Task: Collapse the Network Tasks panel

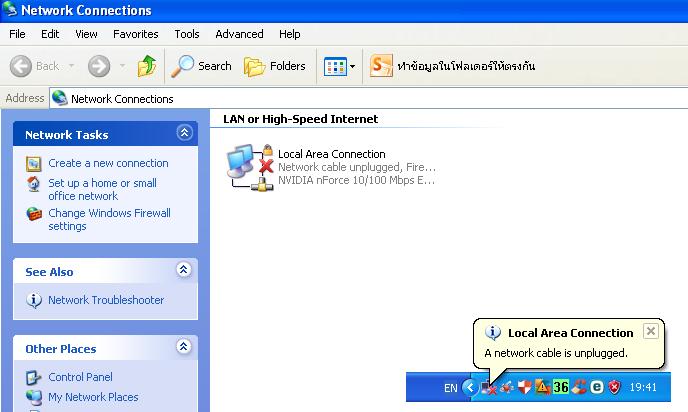Action: 184,133
